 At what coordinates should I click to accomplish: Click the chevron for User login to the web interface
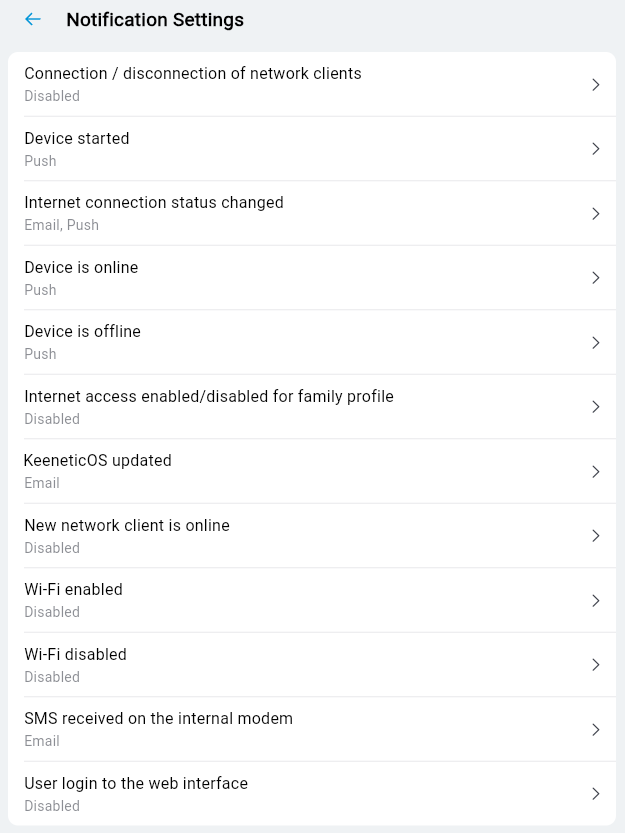(596, 793)
